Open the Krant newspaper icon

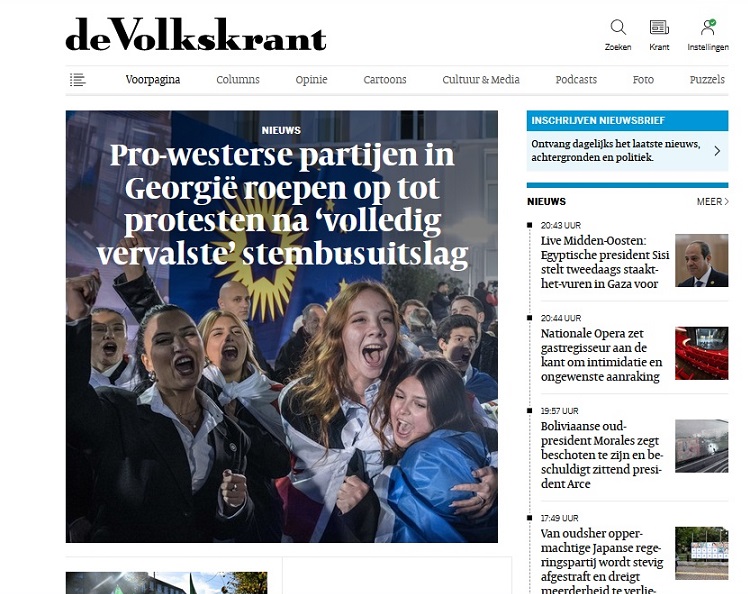[x=659, y=27]
